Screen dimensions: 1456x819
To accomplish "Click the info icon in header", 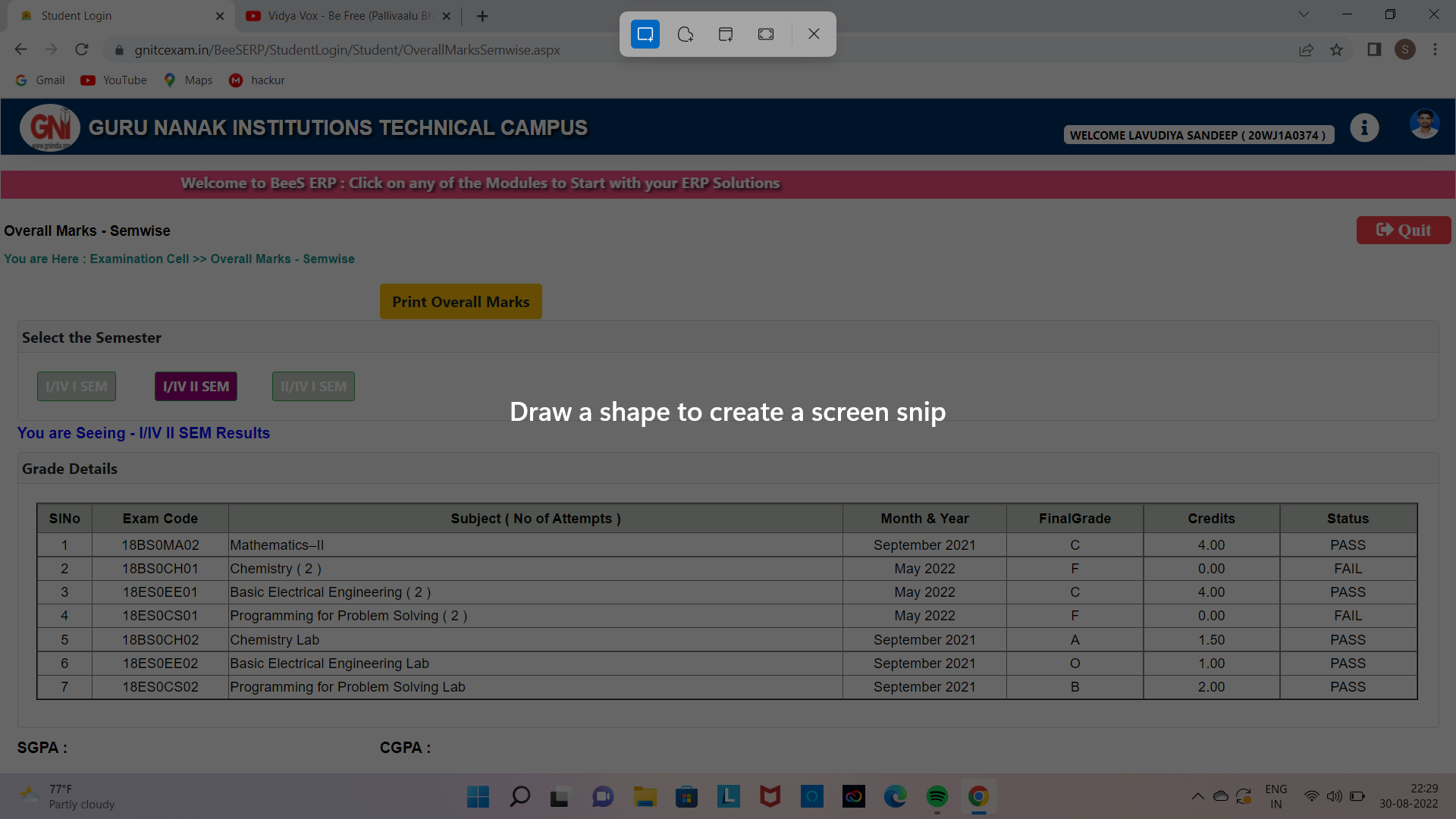I will (x=1364, y=127).
